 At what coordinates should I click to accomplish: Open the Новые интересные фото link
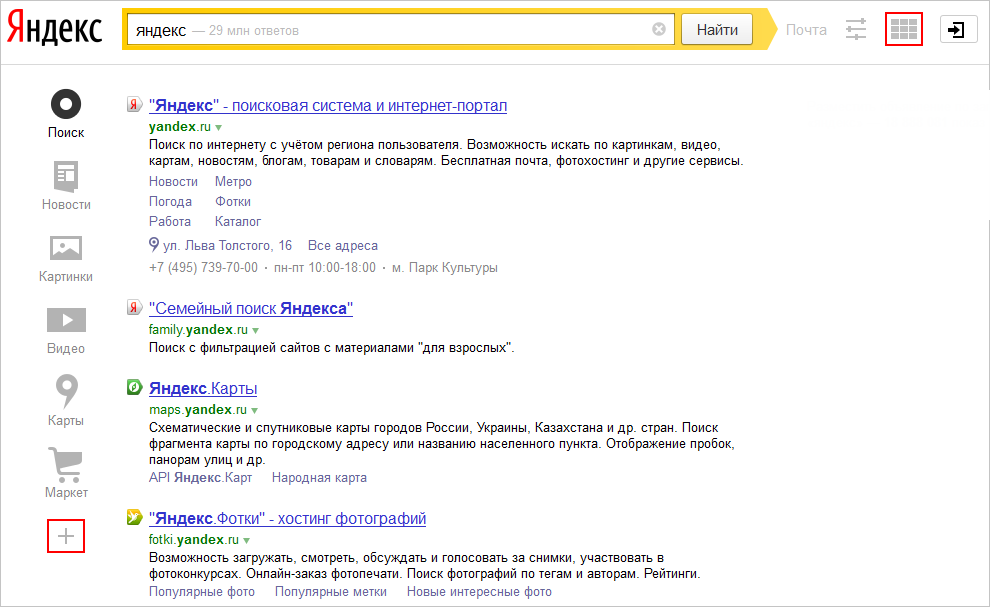pyautogui.click(x=479, y=591)
